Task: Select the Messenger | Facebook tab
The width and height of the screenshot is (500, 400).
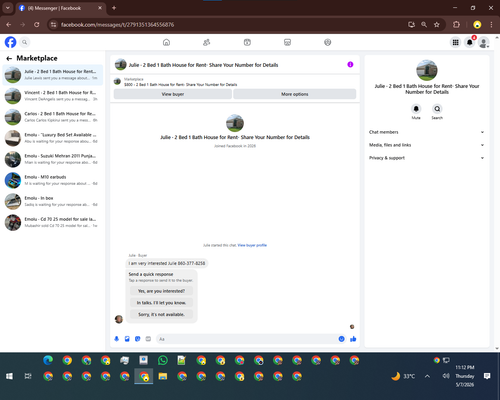Action: (x=61, y=8)
